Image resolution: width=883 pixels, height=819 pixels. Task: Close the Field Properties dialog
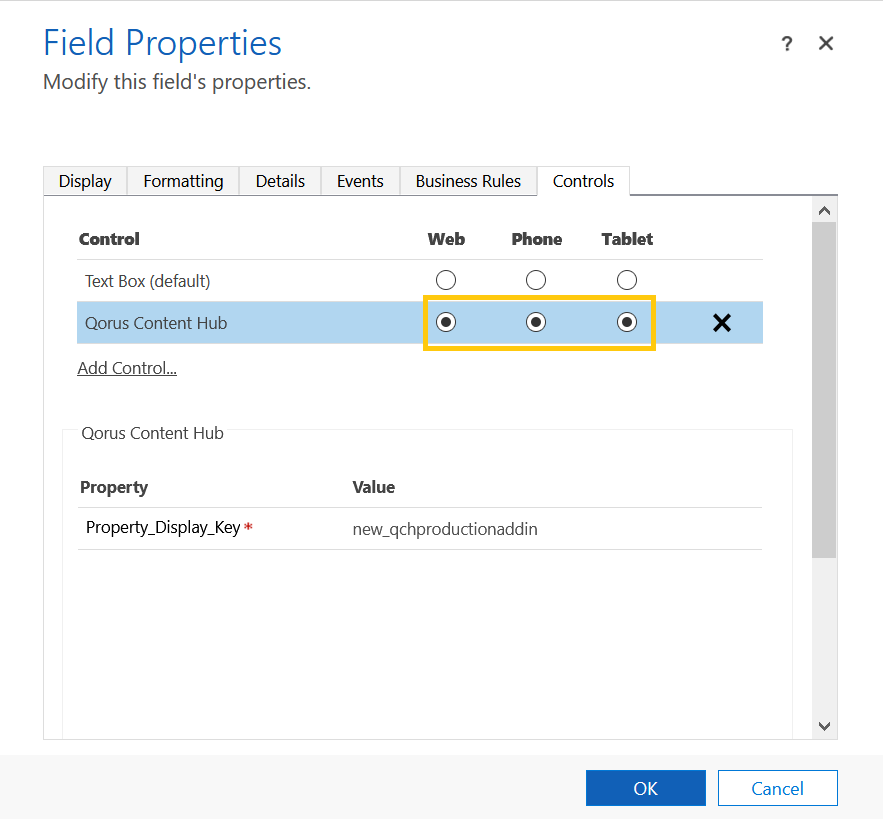[x=826, y=43]
